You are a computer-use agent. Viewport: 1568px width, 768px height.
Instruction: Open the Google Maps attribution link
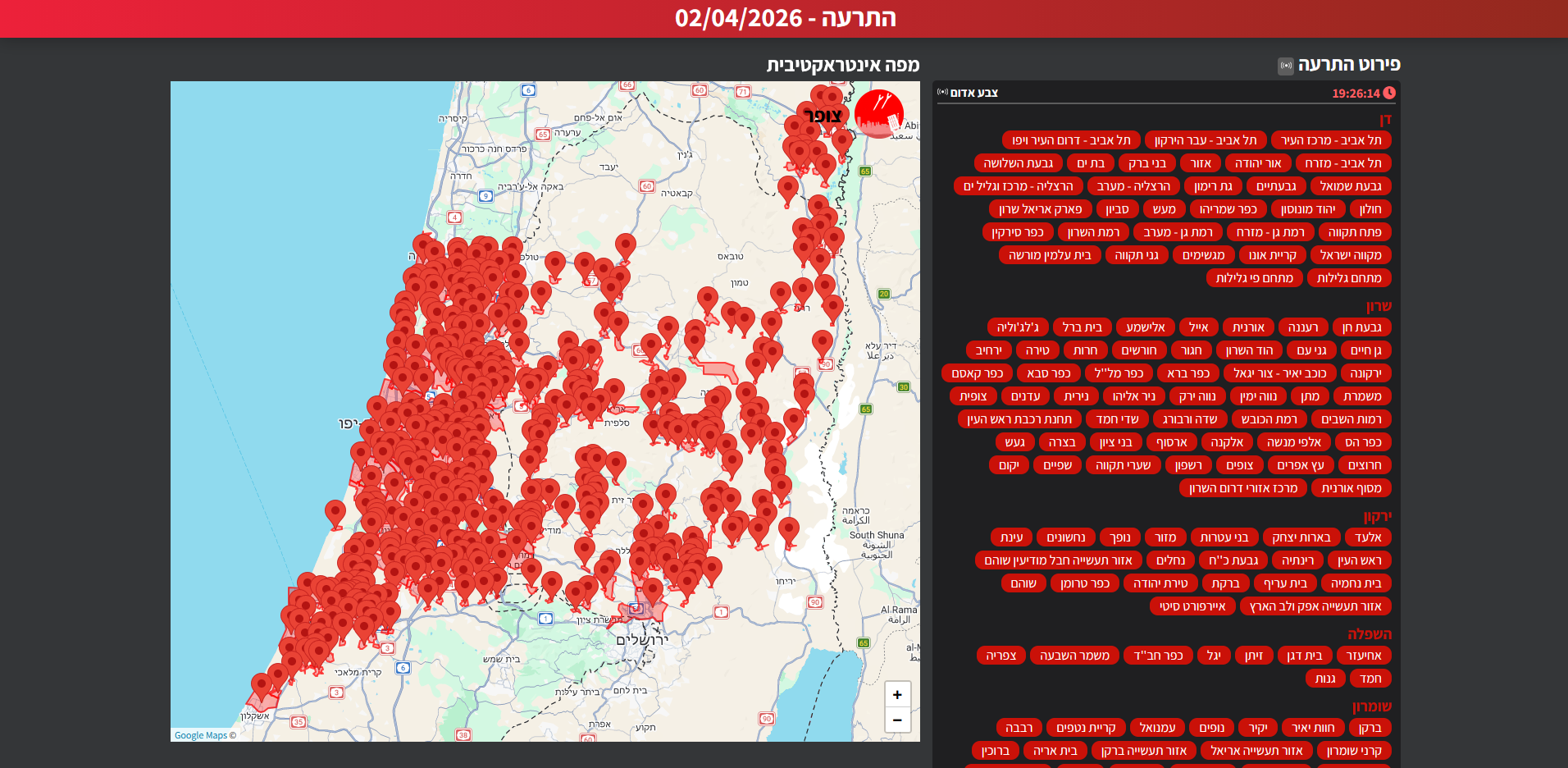click(201, 735)
